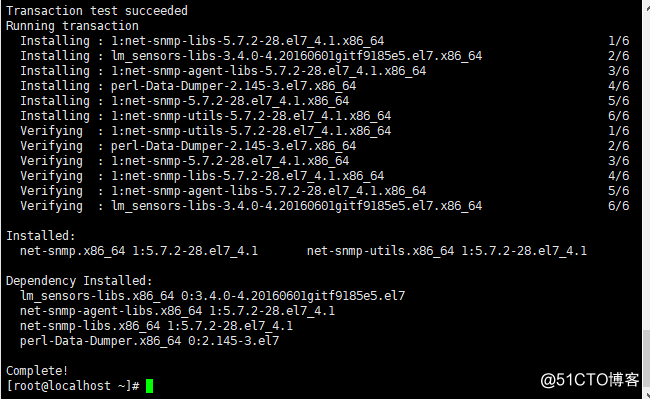650x399 pixels.
Task: Click perl-Data-Dumper.x86_64 dependency entry
Action: tap(150, 341)
